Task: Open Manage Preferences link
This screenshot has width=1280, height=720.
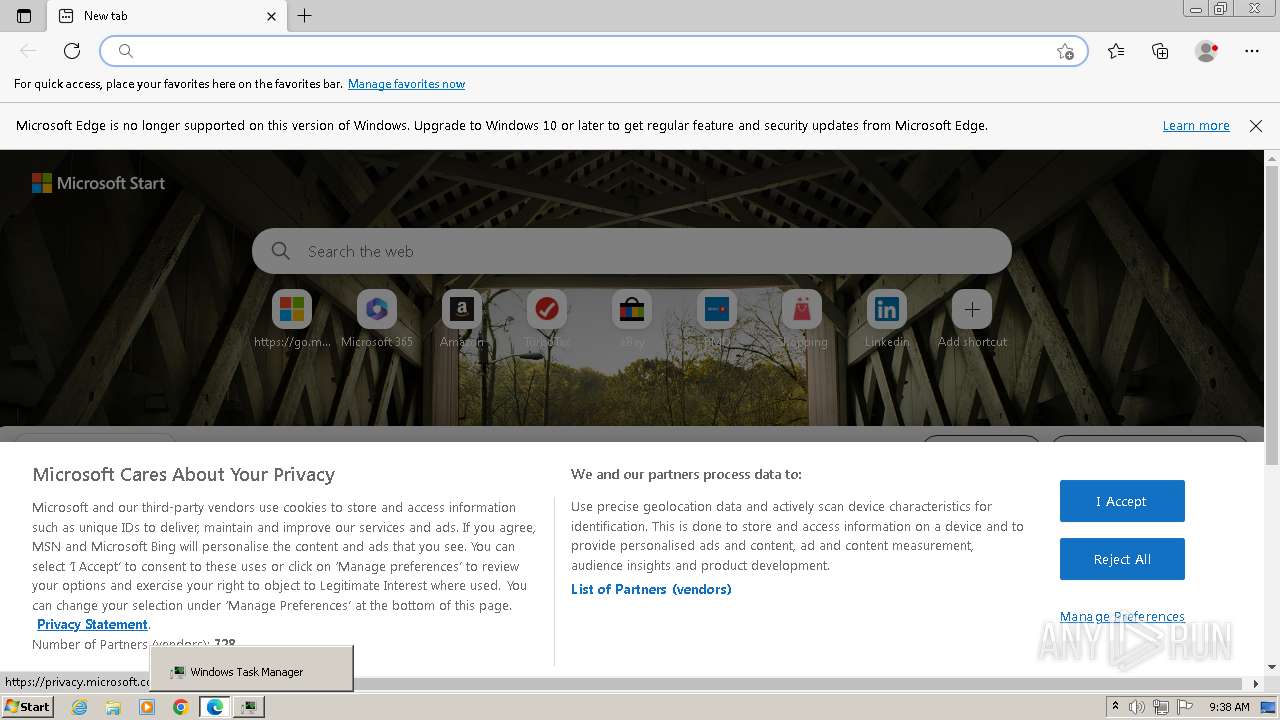Action: pos(1122,616)
